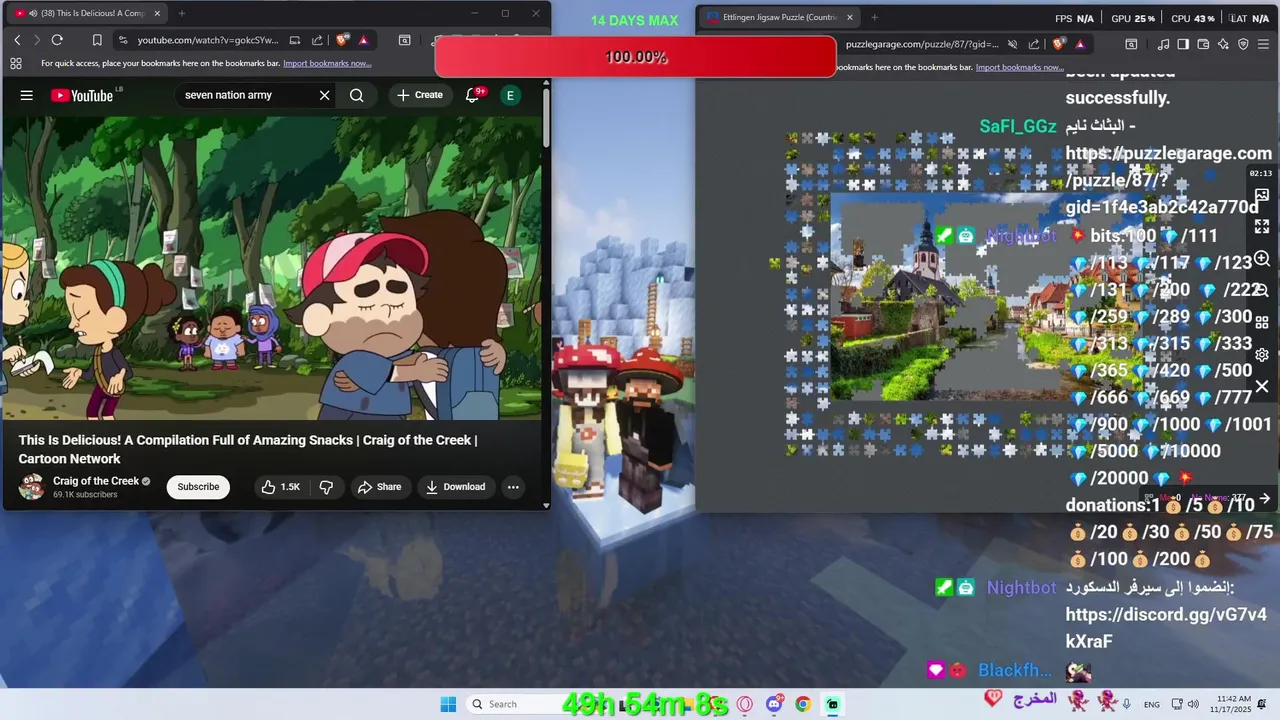Open Google Chrome from the taskbar
Image resolution: width=1280 pixels, height=720 pixels.
803,704
